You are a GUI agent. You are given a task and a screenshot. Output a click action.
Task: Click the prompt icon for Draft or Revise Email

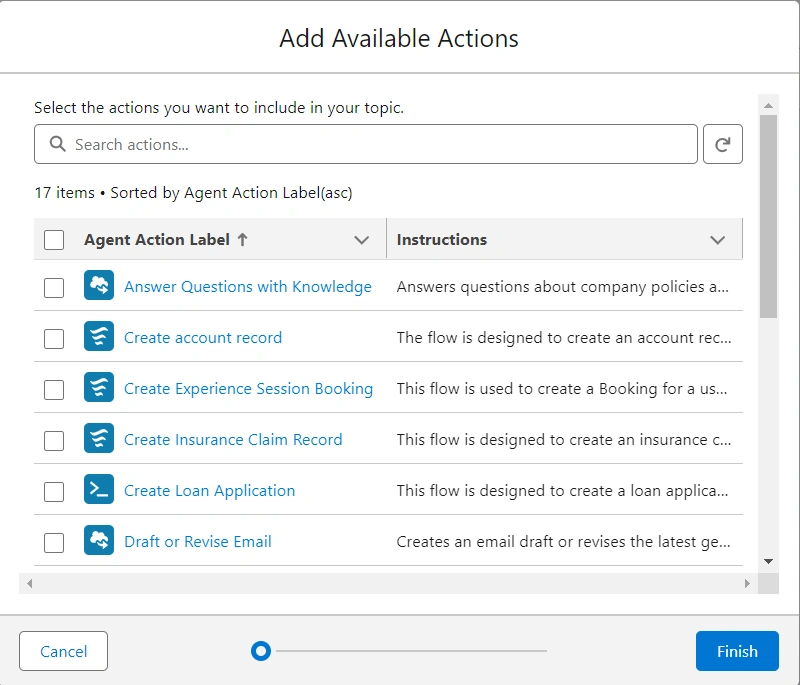[x=99, y=541]
